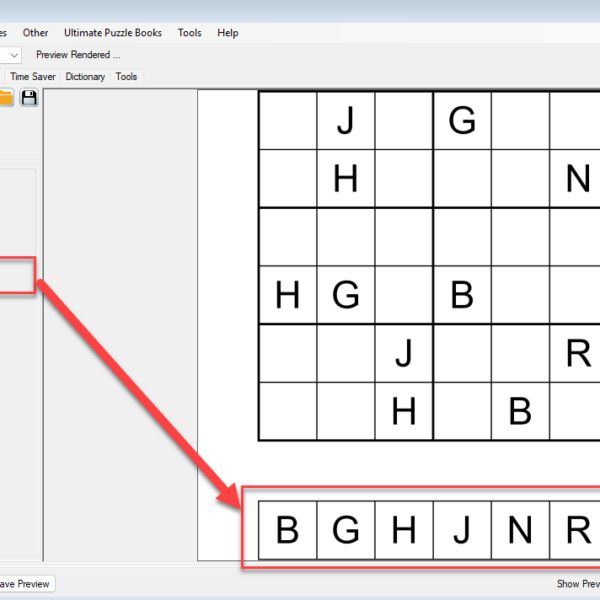Select the Tools tab beside Dictionary

click(x=126, y=76)
